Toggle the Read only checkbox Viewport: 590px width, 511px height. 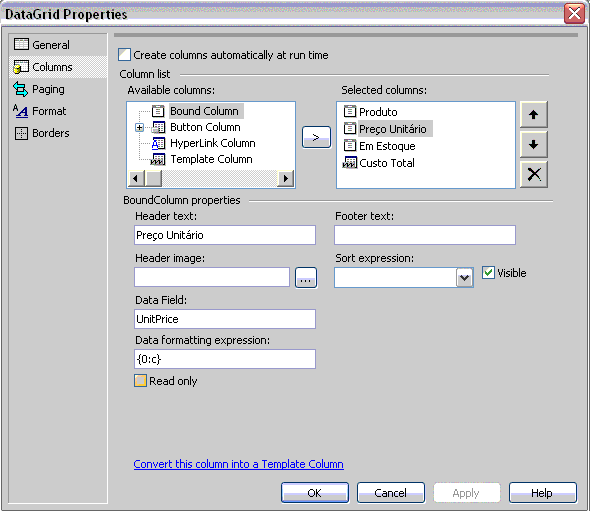tap(140, 380)
